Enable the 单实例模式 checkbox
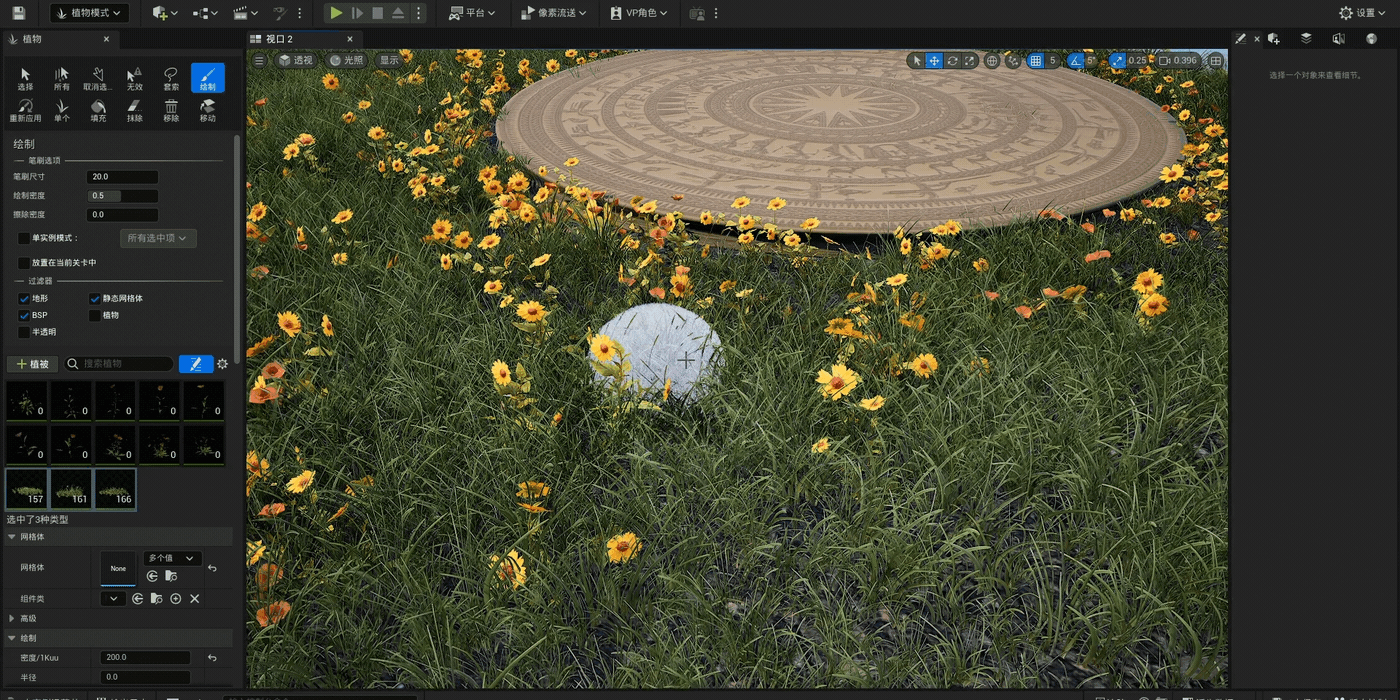1400x700 pixels. tap(24, 238)
